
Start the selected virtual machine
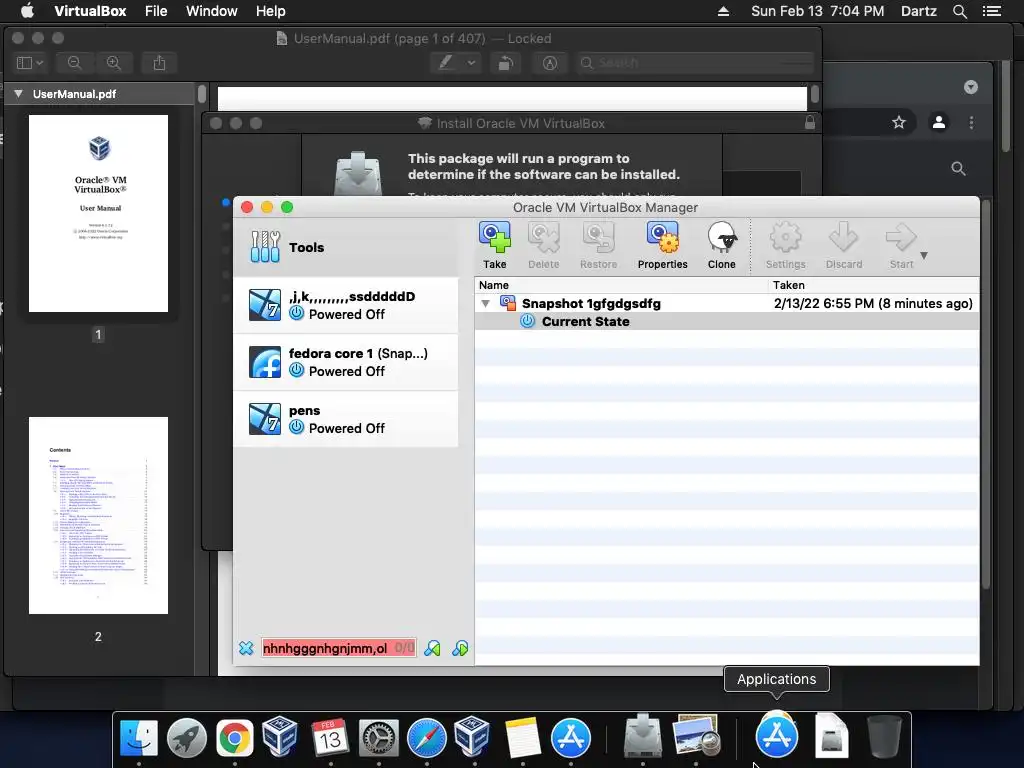[901, 245]
